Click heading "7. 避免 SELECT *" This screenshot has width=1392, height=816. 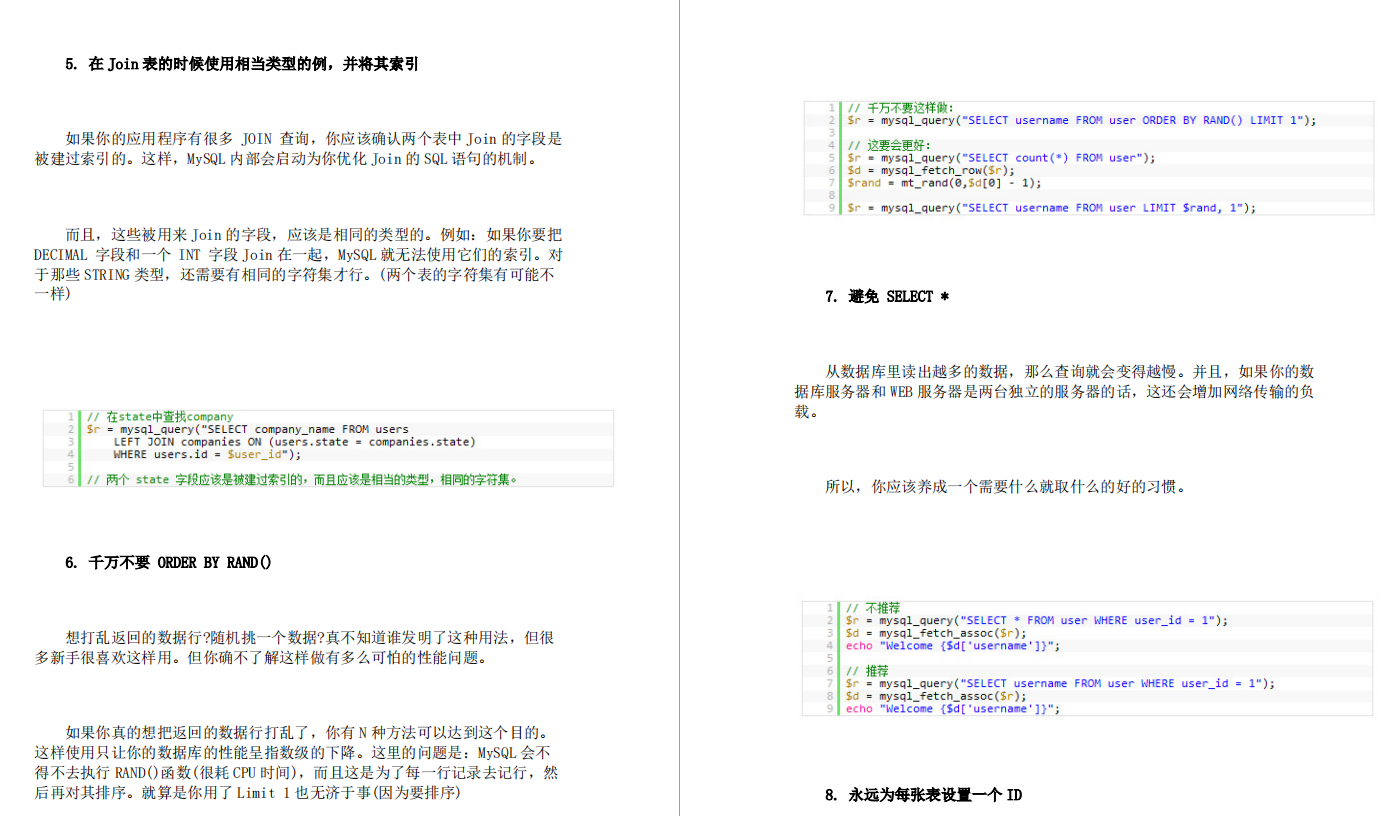tap(887, 296)
